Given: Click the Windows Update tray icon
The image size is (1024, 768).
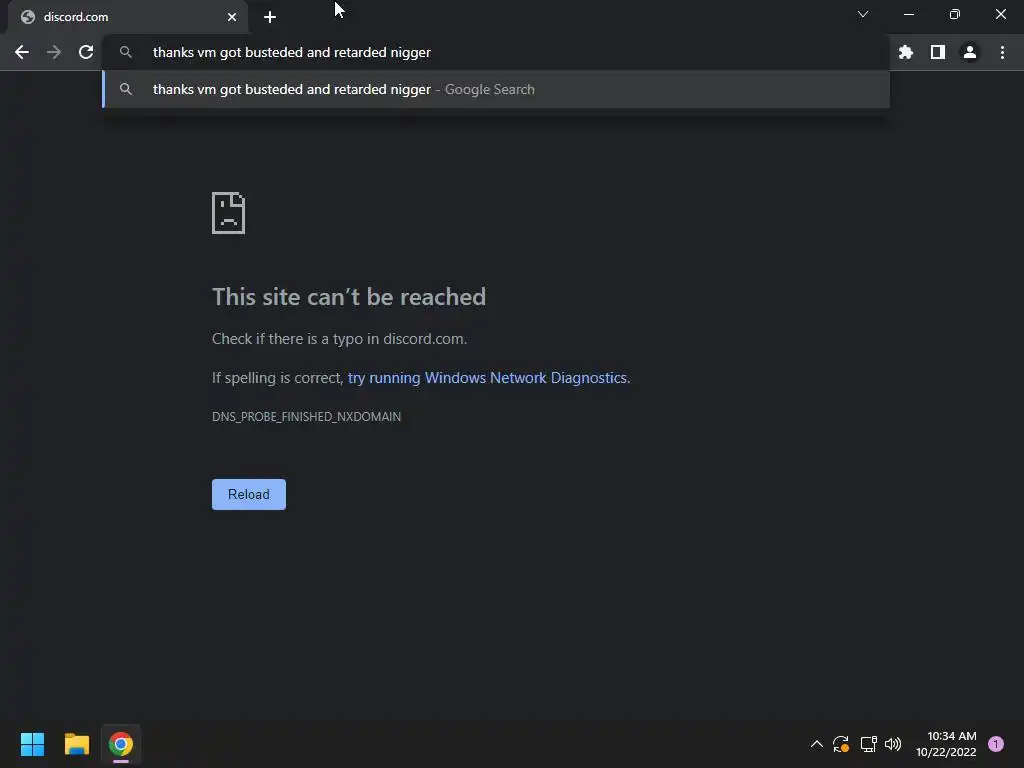Looking at the screenshot, I should [x=840, y=744].
